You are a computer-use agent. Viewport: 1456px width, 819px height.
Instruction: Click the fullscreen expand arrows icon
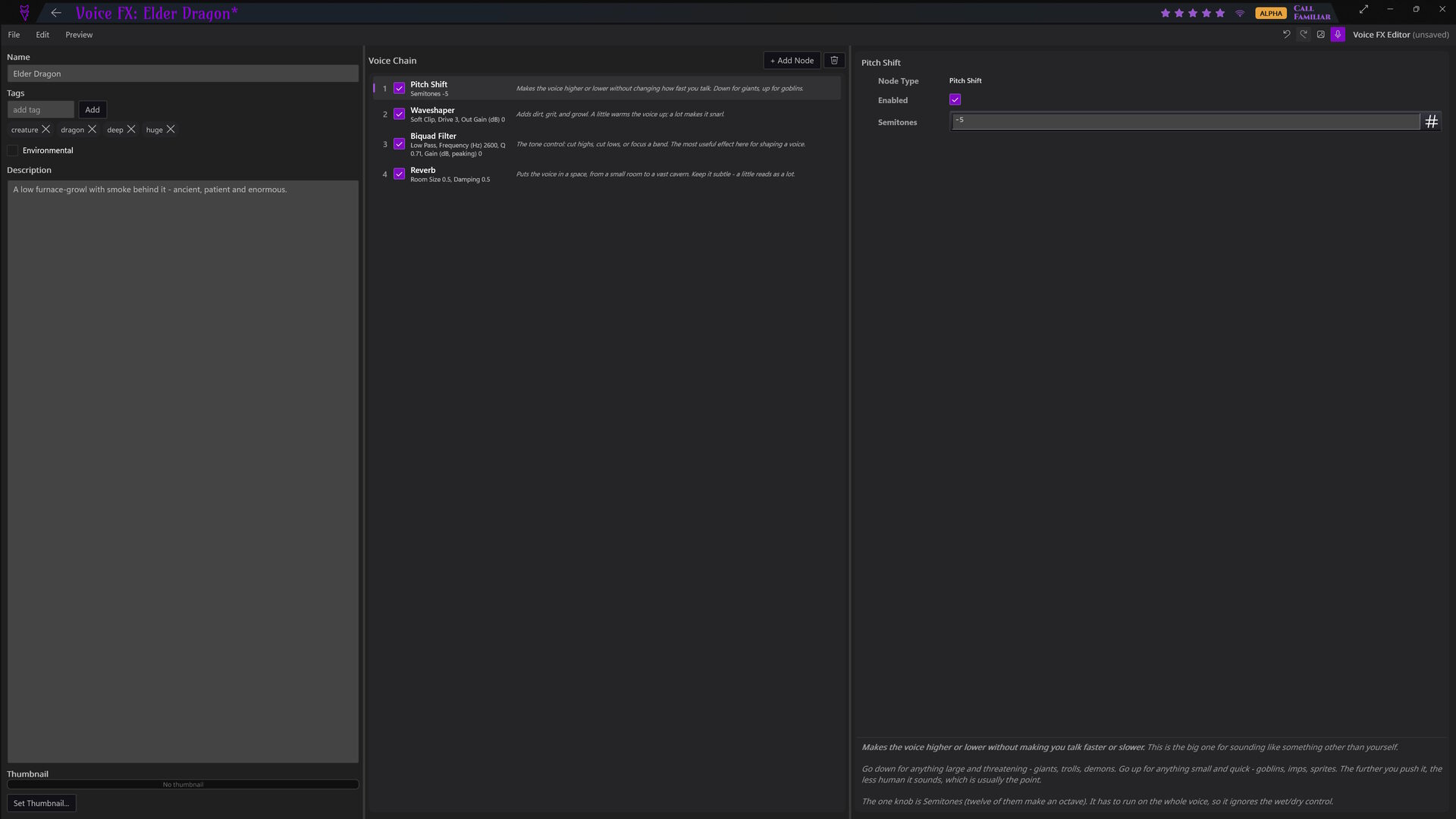1363,9
